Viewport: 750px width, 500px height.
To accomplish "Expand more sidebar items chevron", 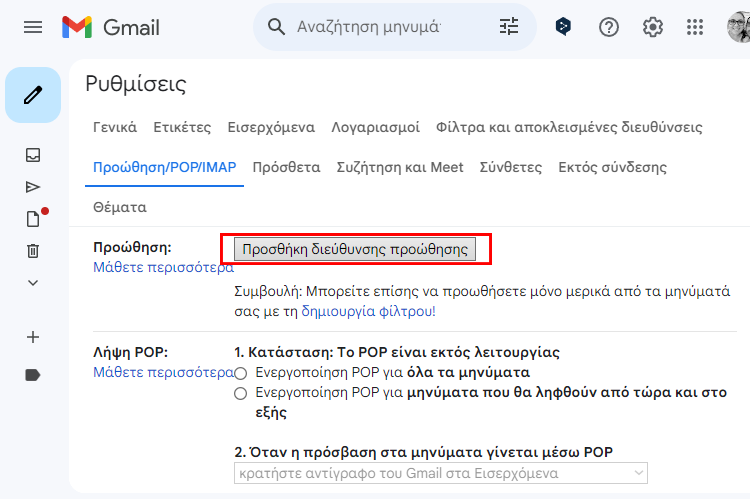I will coord(33,283).
